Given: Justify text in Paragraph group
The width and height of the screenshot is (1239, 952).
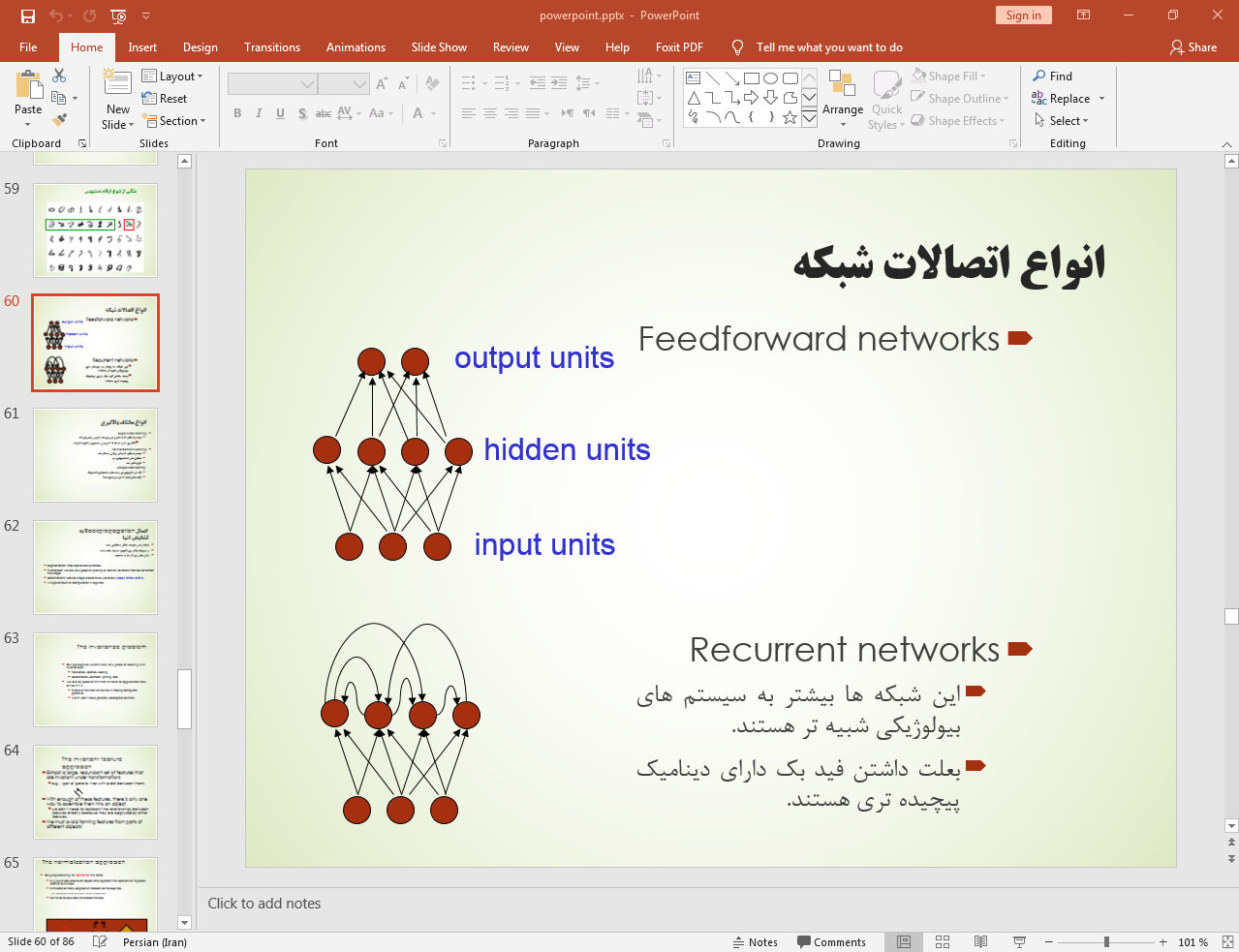Looking at the screenshot, I should (533, 113).
